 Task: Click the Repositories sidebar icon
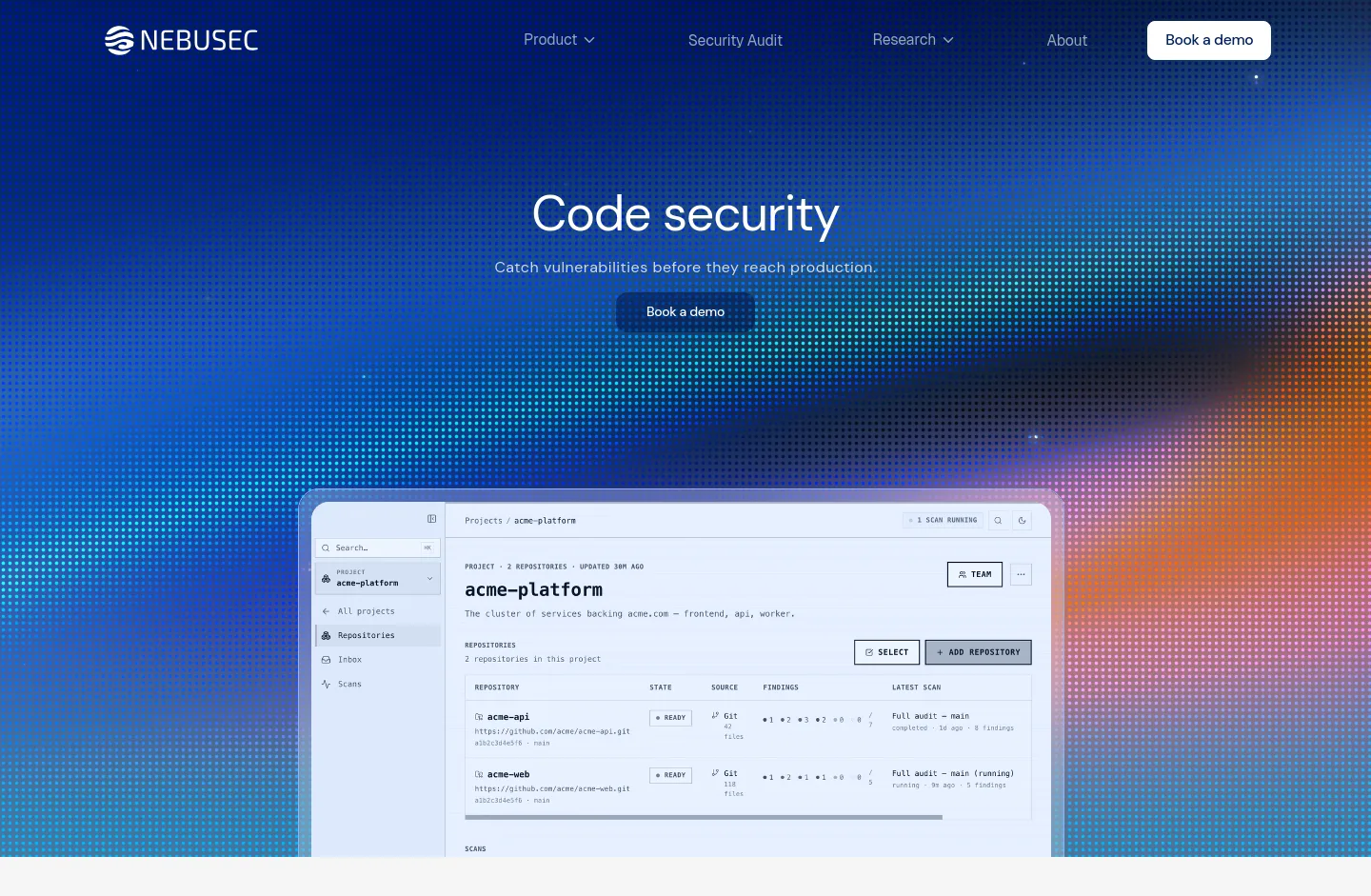[x=326, y=635]
